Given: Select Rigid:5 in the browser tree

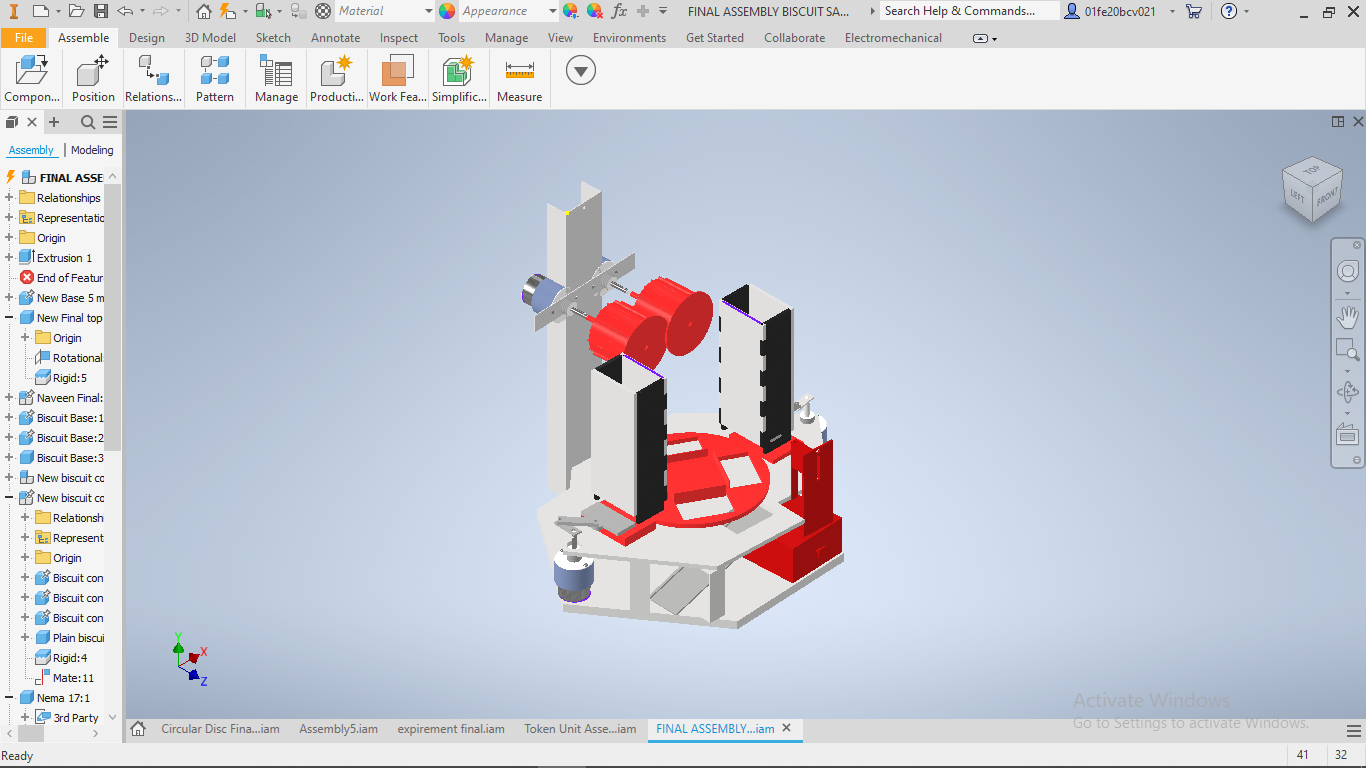Looking at the screenshot, I should pos(62,378).
